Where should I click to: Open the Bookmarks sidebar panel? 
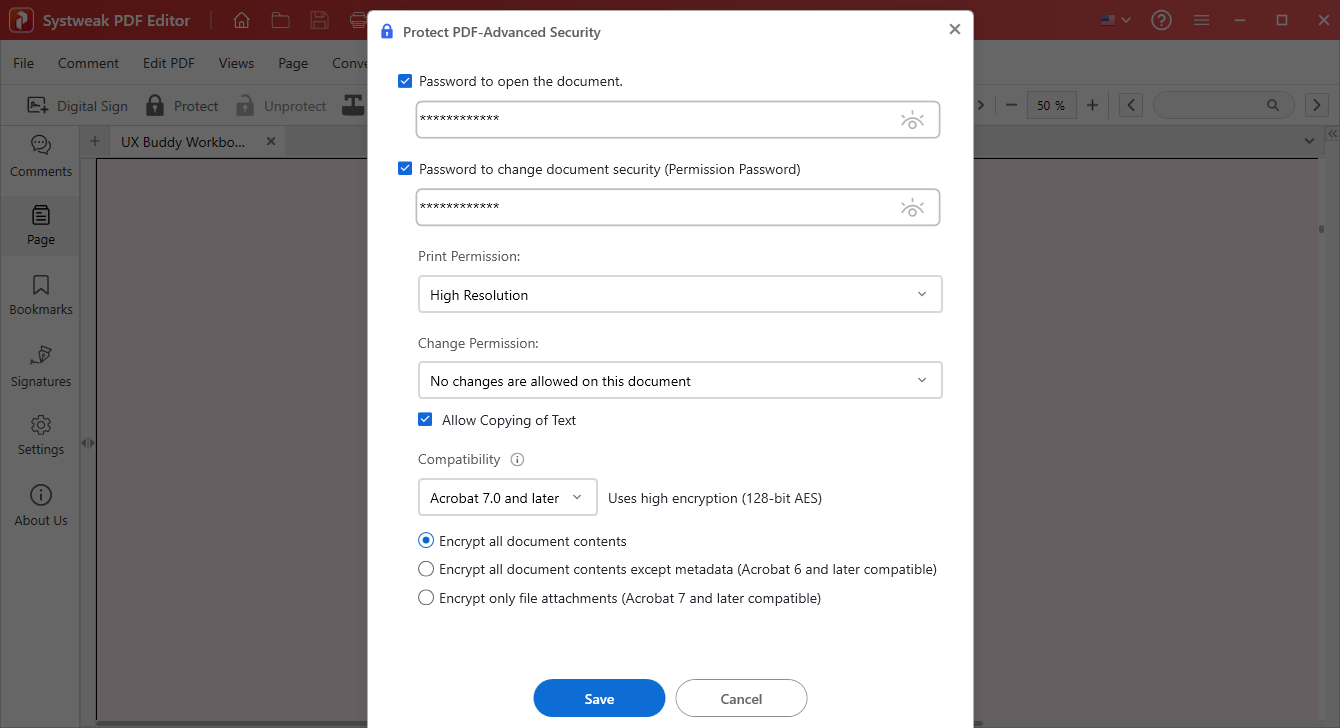tap(40, 295)
